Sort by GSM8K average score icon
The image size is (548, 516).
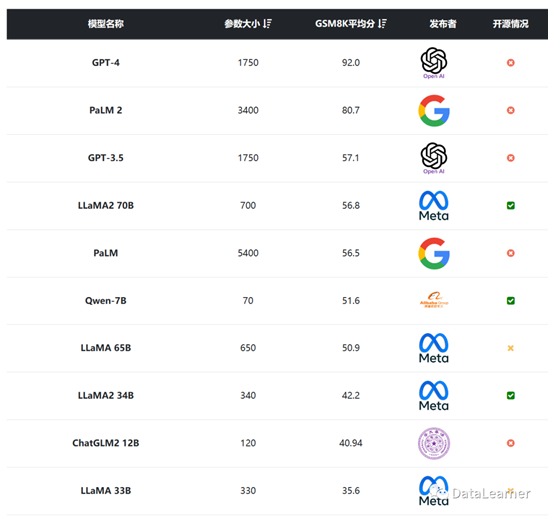[x=382, y=24]
